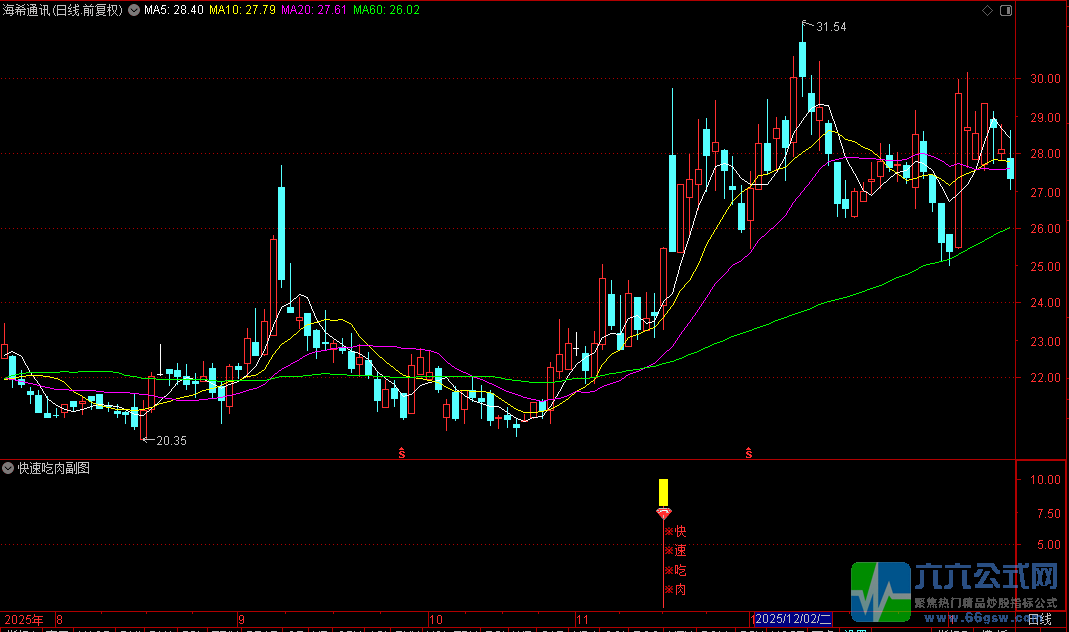The width and height of the screenshot is (1069, 632).
Task: Click the highlighted date 2025/12/02/二
Action: (x=794, y=619)
